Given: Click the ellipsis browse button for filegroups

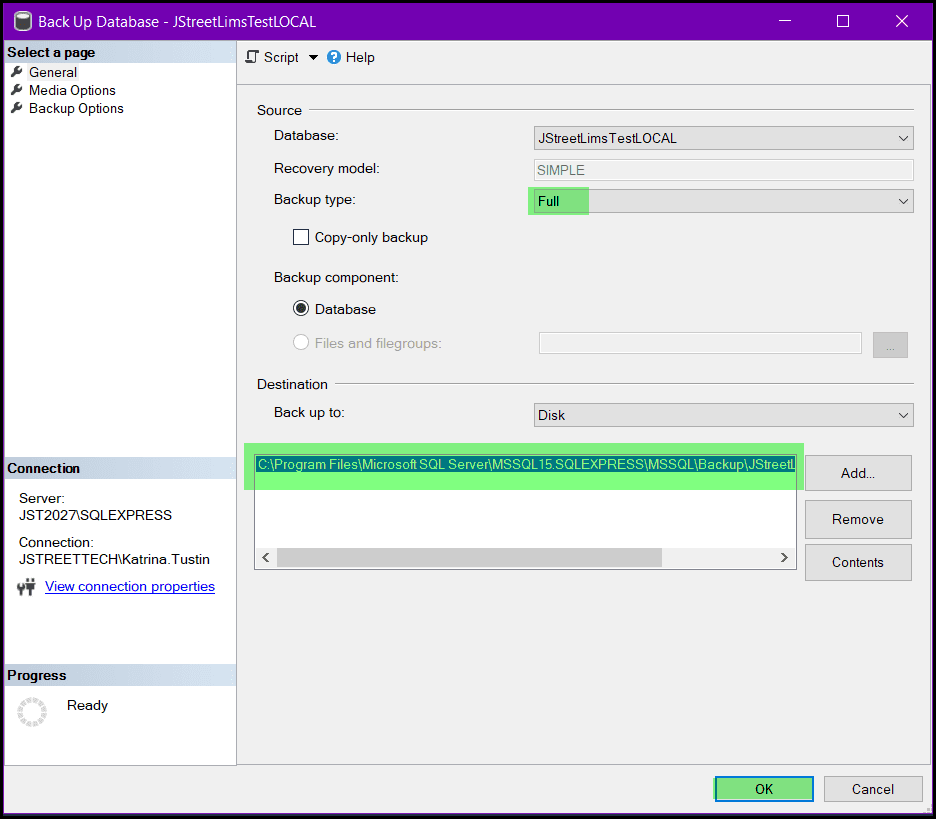Looking at the screenshot, I should click(x=890, y=345).
